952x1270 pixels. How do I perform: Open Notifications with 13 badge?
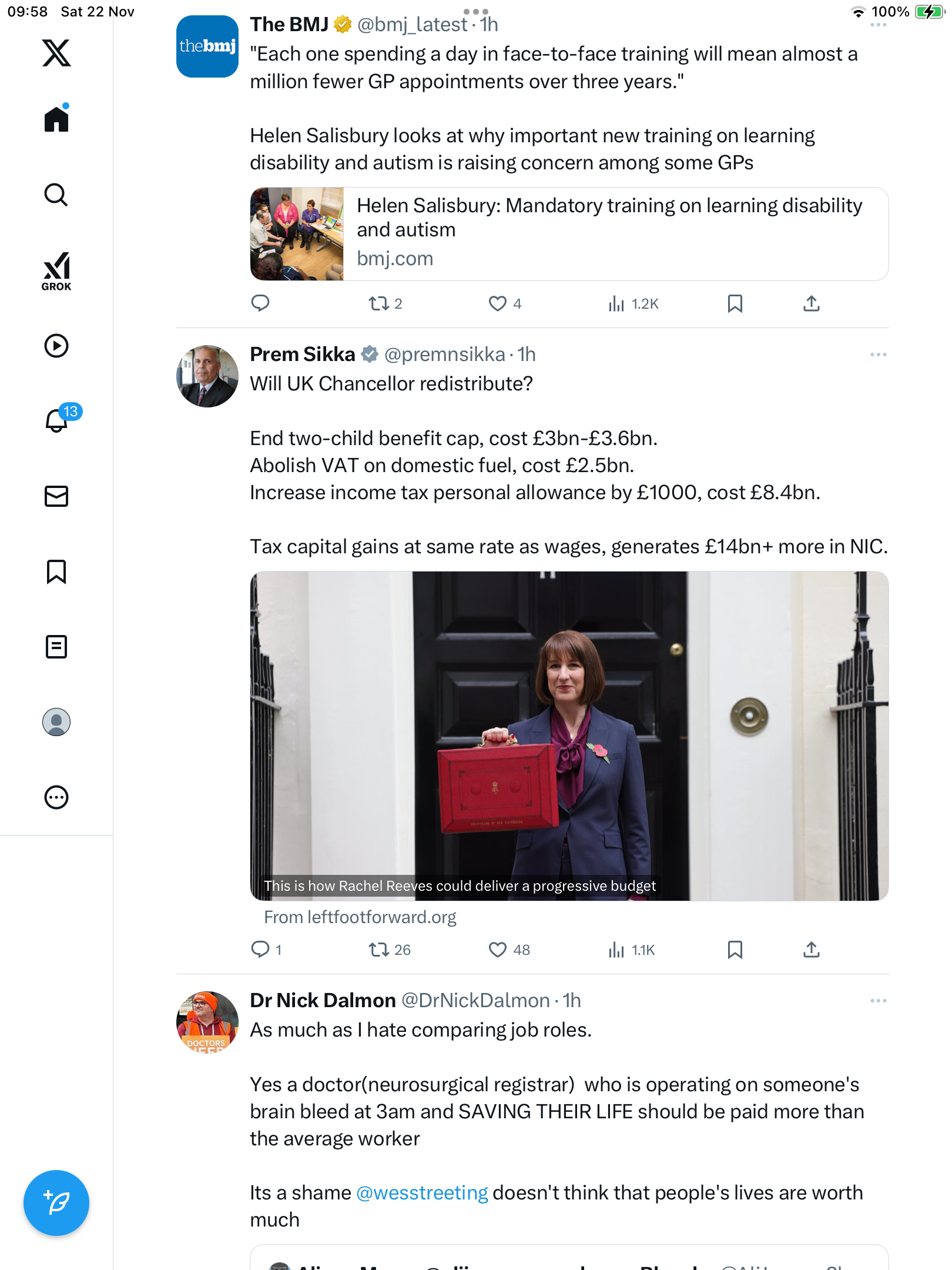point(58,420)
